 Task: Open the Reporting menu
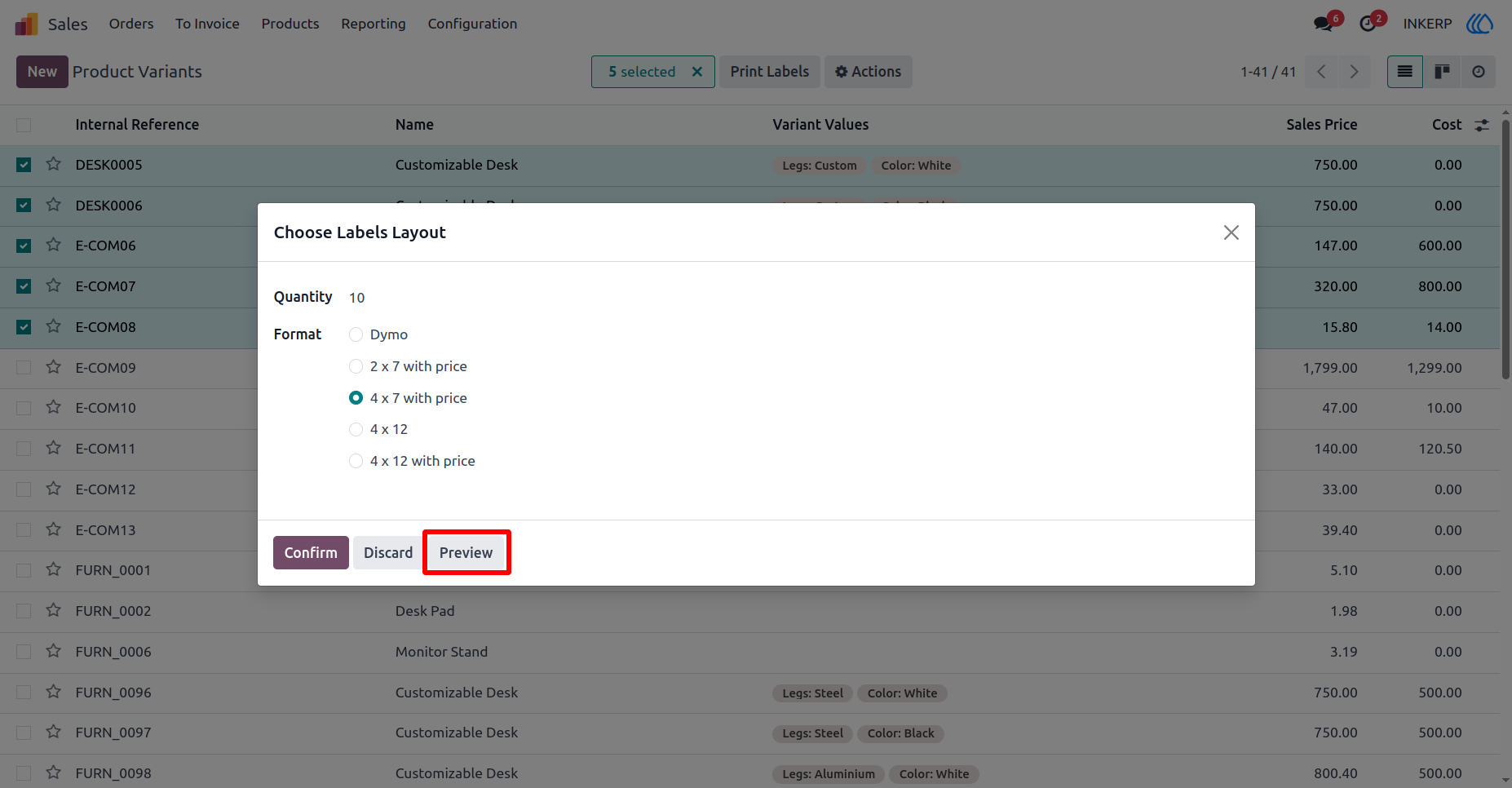tap(374, 24)
